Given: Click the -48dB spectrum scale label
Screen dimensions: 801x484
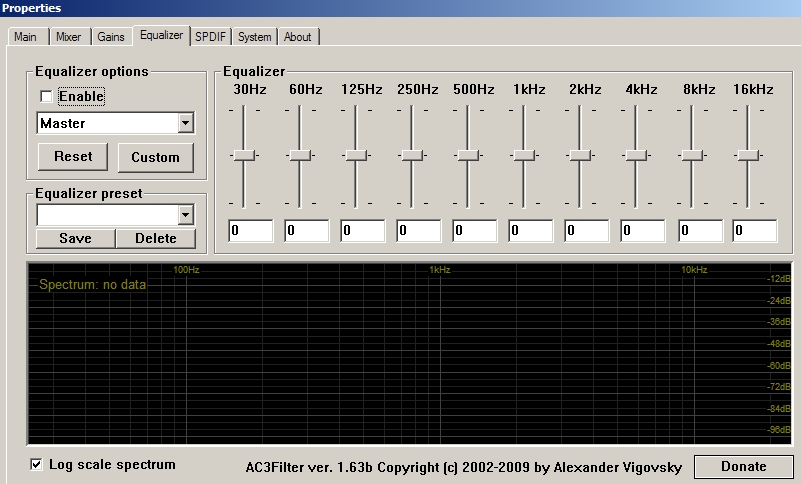Looking at the screenshot, I should tap(779, 343).
